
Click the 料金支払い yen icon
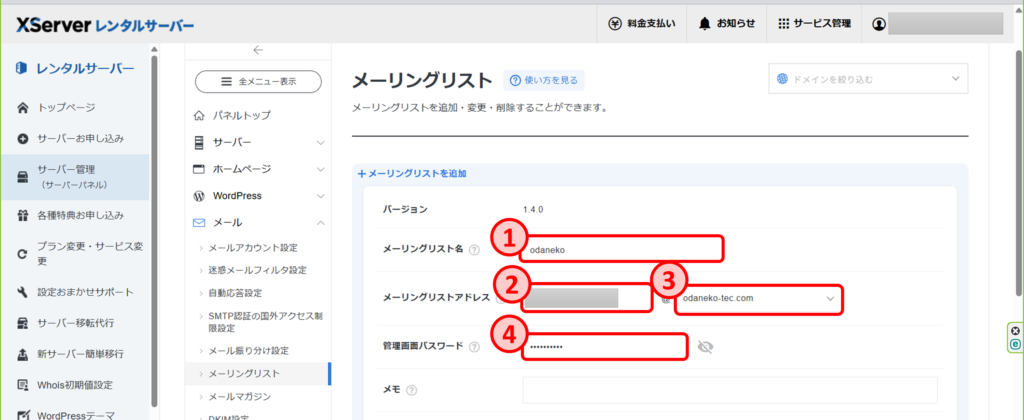coord(616,23)
